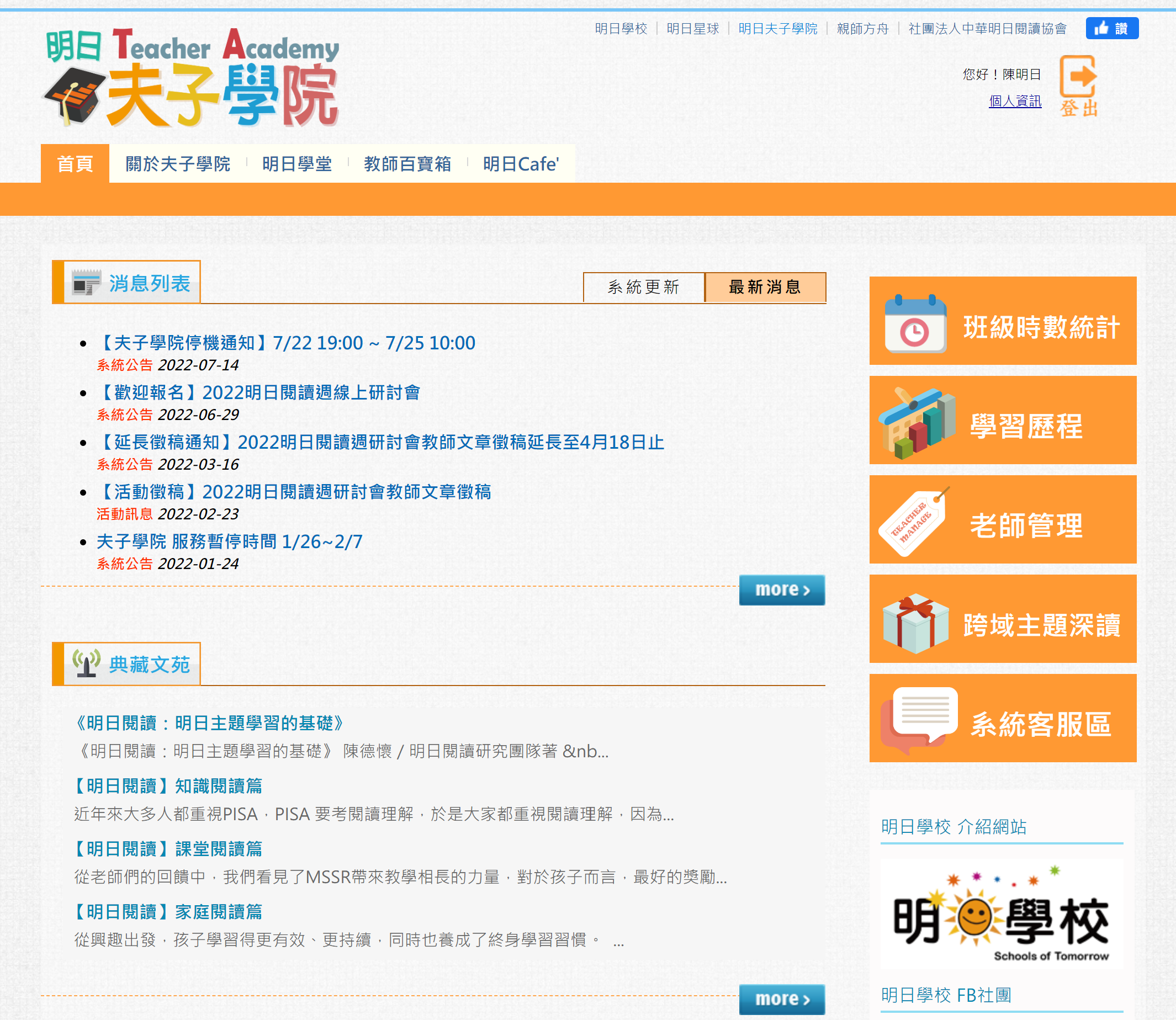Open the 活動徵稿 教師文章徵稿 announcement

[294, 492]
